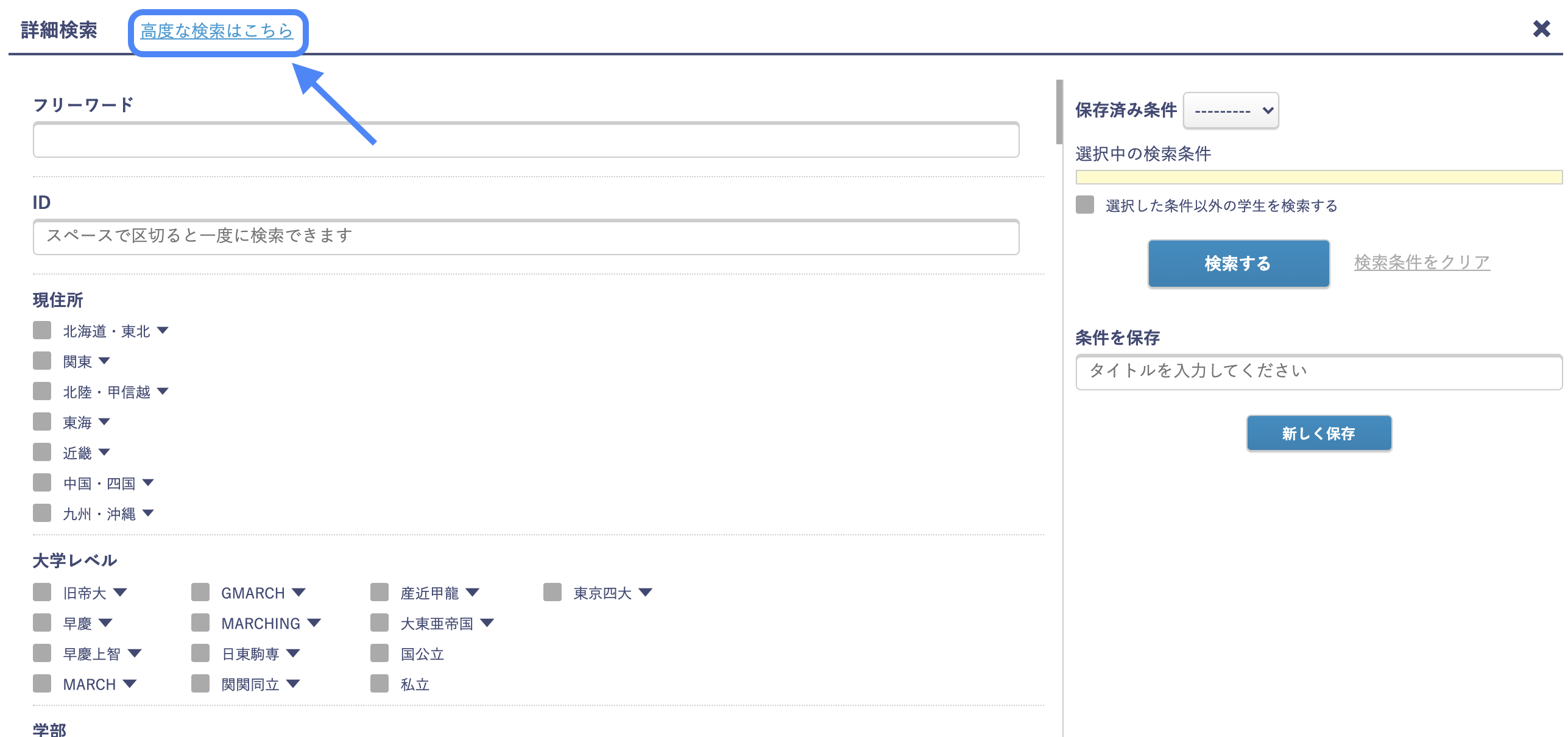This screenshot has width=1568, height=737.
Task: Check the 関東 region checkbox
Action: click(42, 361)
